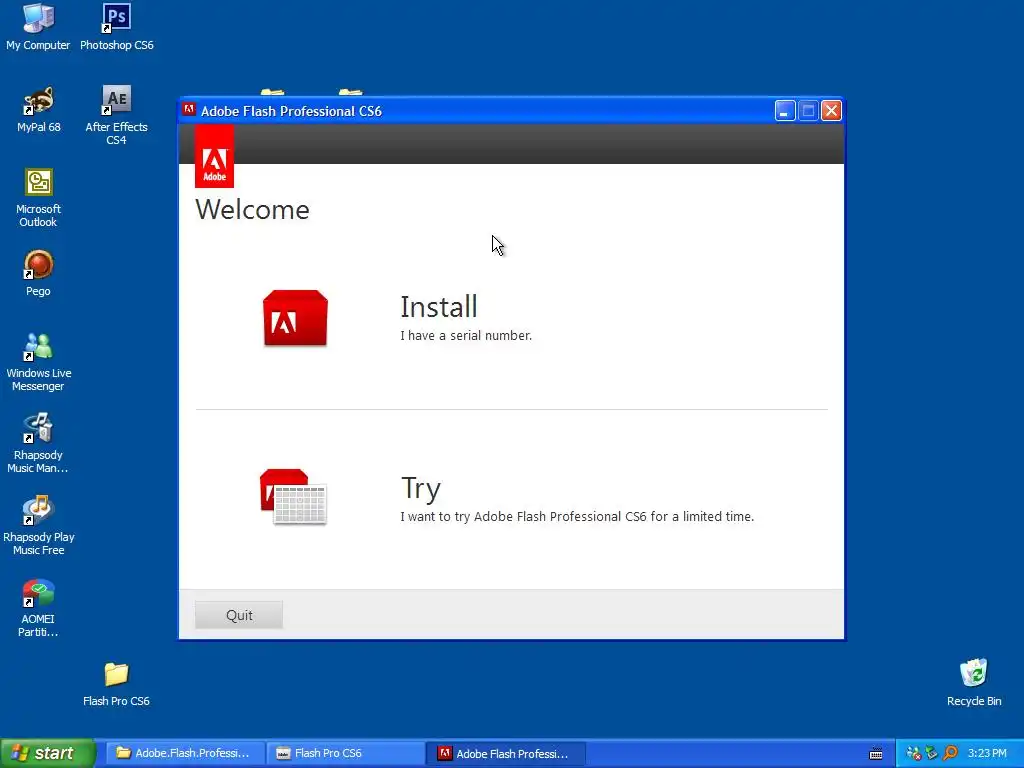Click the Try calendar icon
The width and height of the screenshot is (1024, 768).
click(293, 496)
